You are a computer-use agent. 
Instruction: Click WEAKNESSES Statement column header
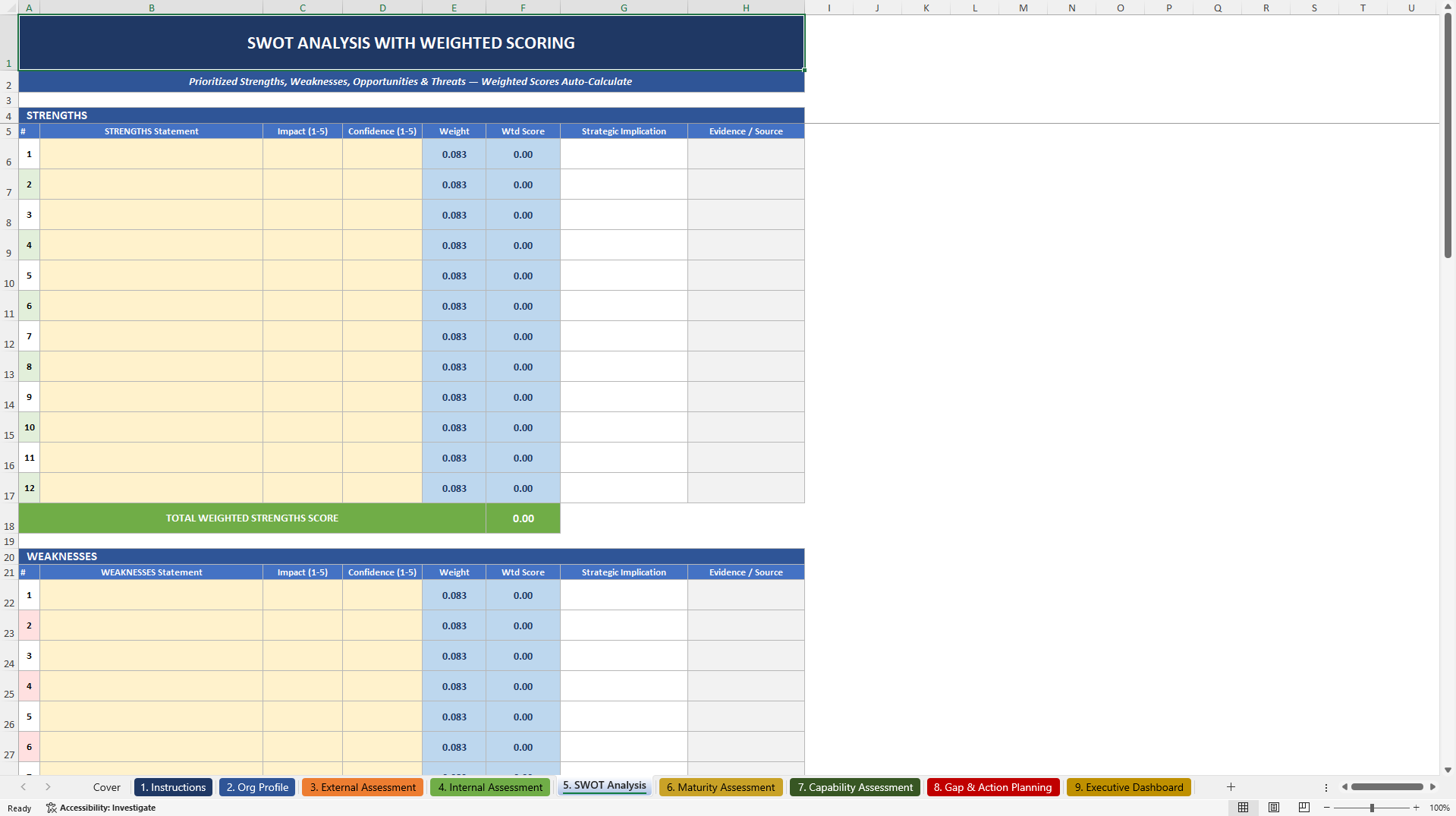[x=152, y=572]
